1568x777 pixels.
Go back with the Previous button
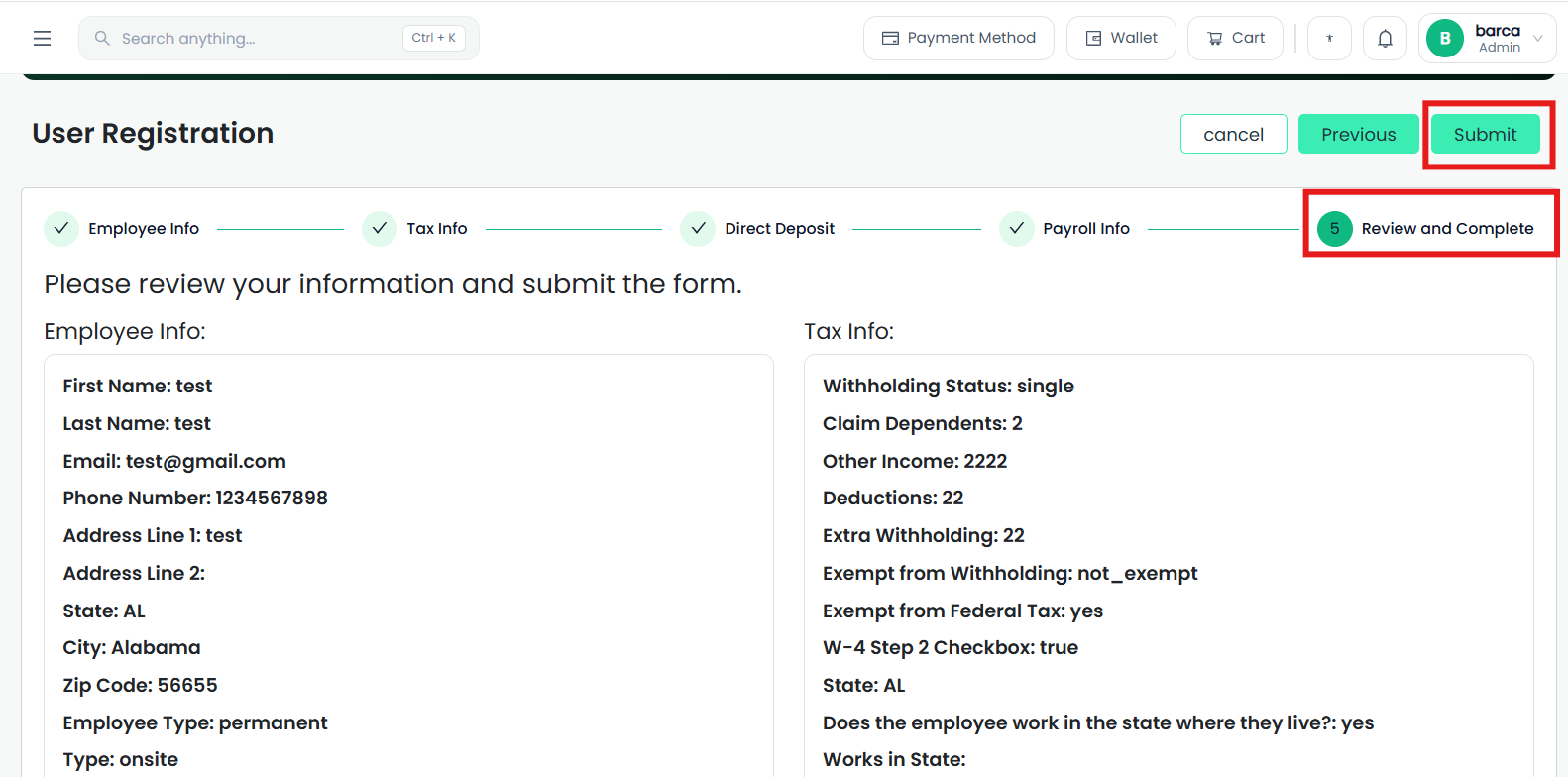(x=1358, y=134)
